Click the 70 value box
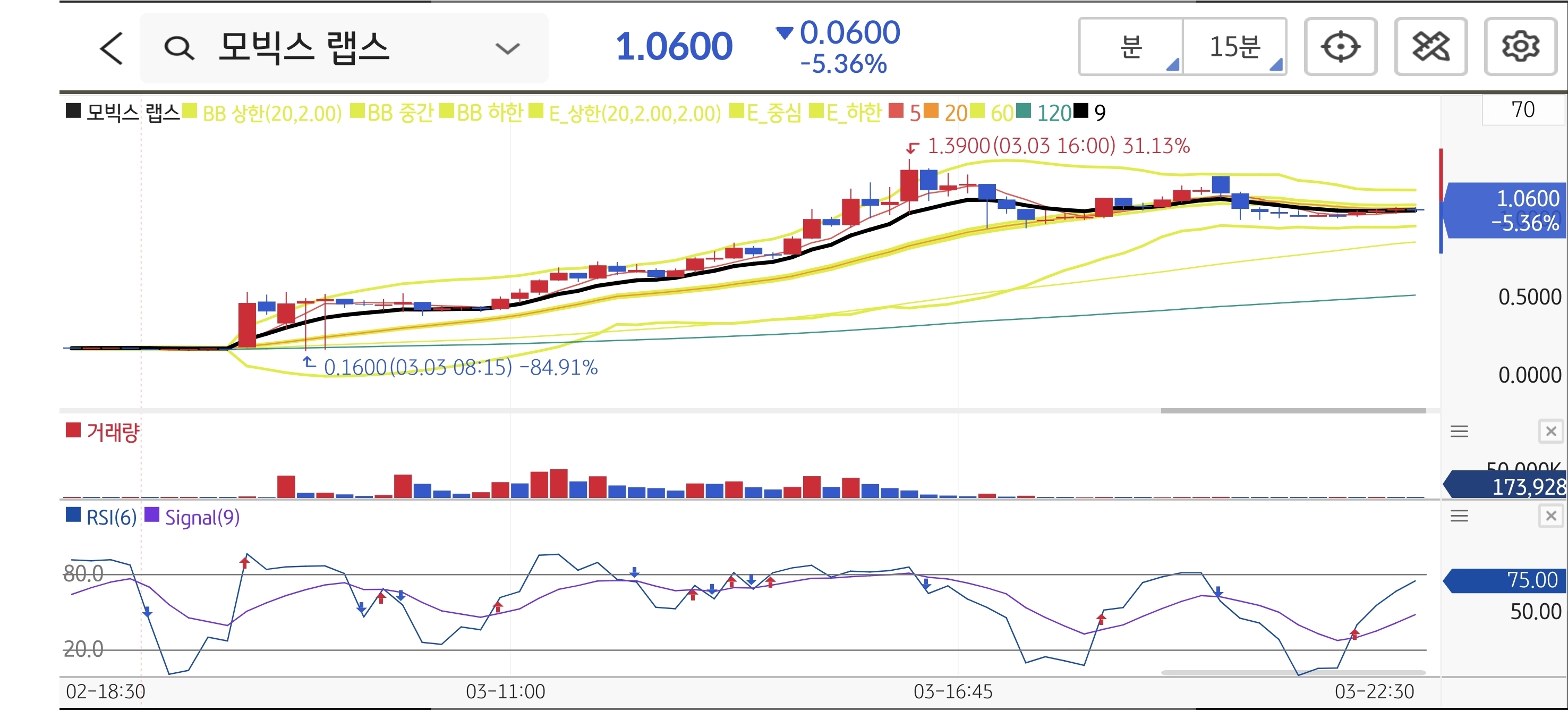 pyautogui.click(x=1522, y=109)
